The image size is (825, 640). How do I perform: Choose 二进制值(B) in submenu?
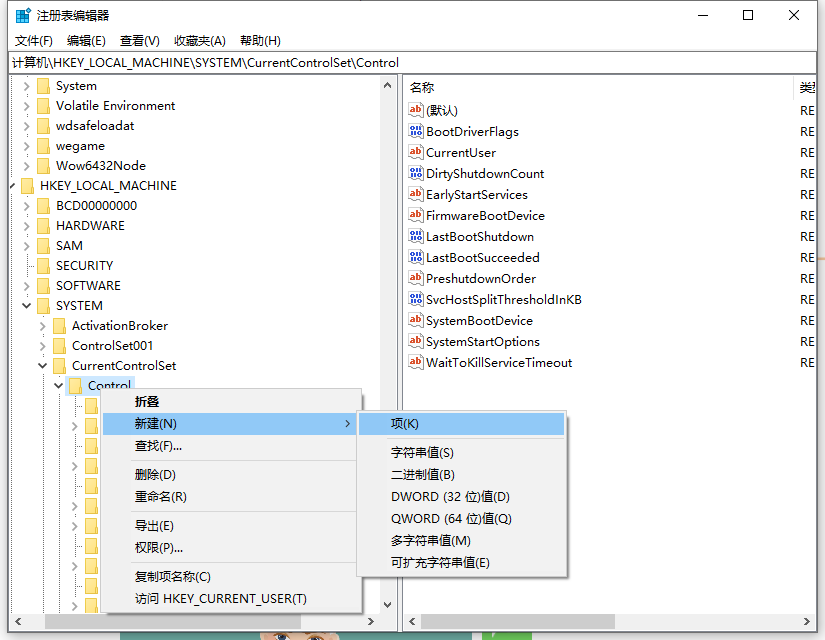pyautogui.click(x=461, y=475)
